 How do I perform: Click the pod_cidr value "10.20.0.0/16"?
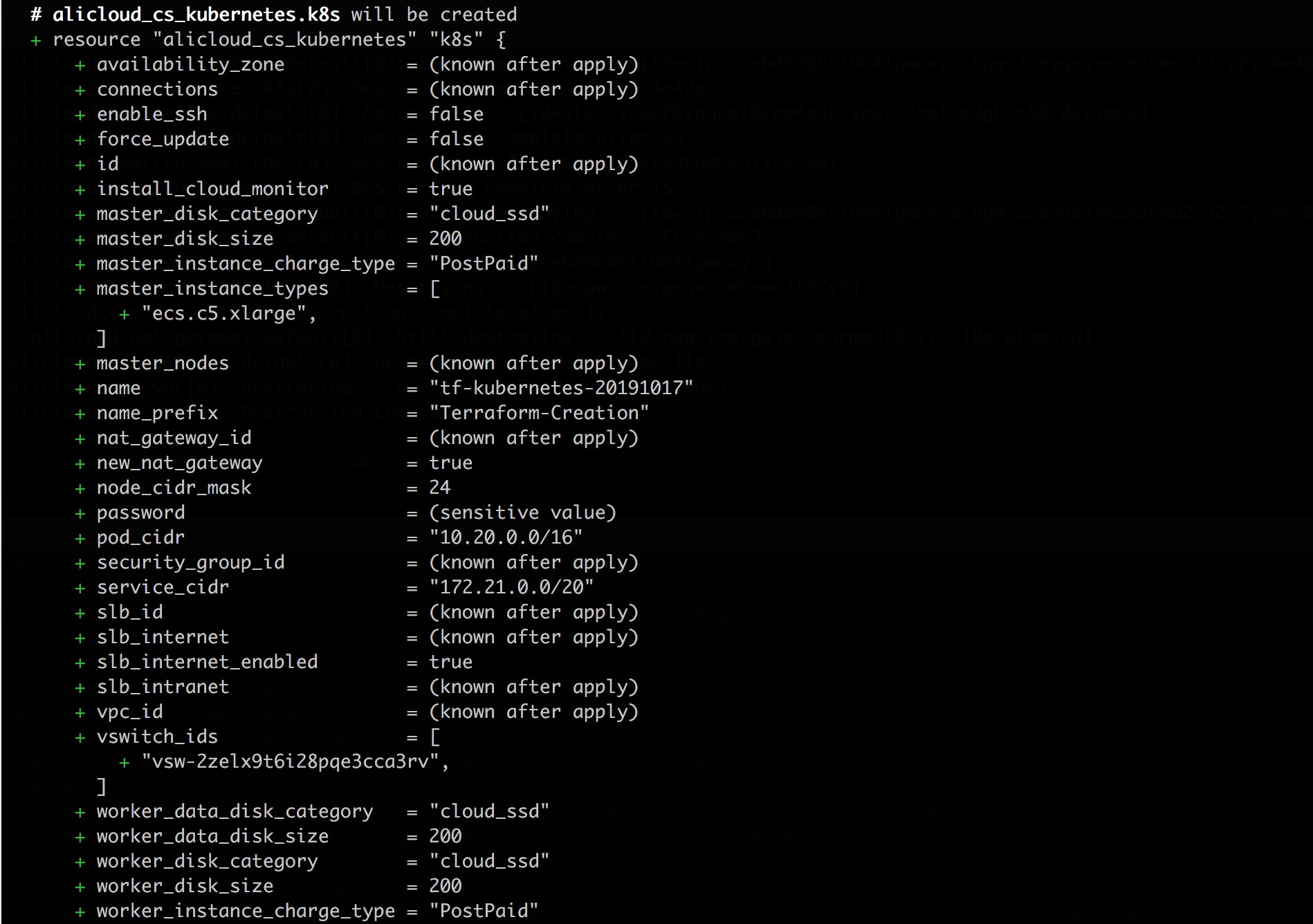pos(506,537)
